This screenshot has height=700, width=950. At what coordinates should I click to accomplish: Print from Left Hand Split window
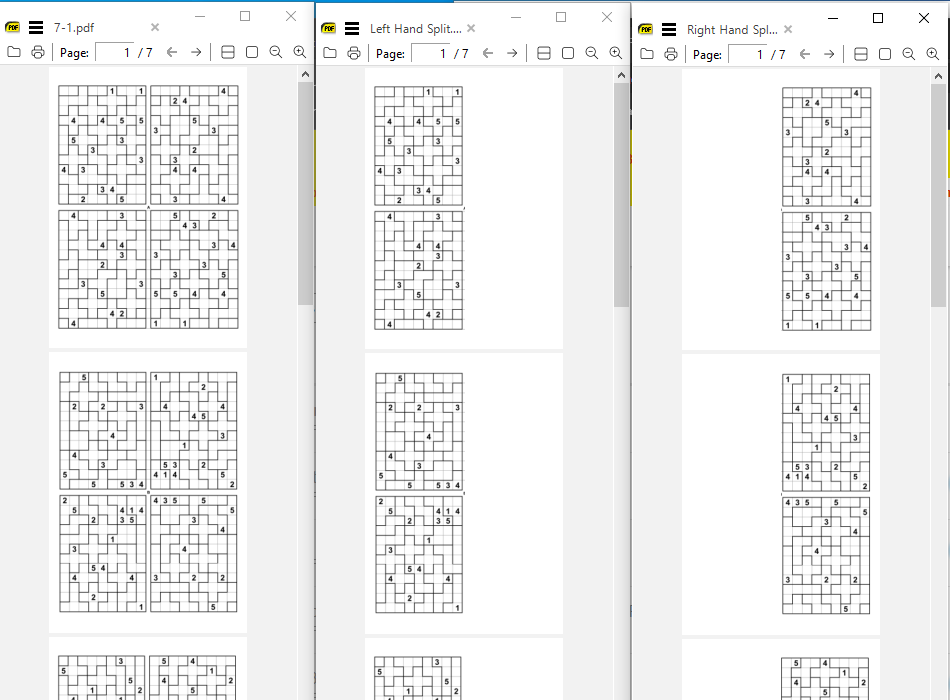point(354,53)
